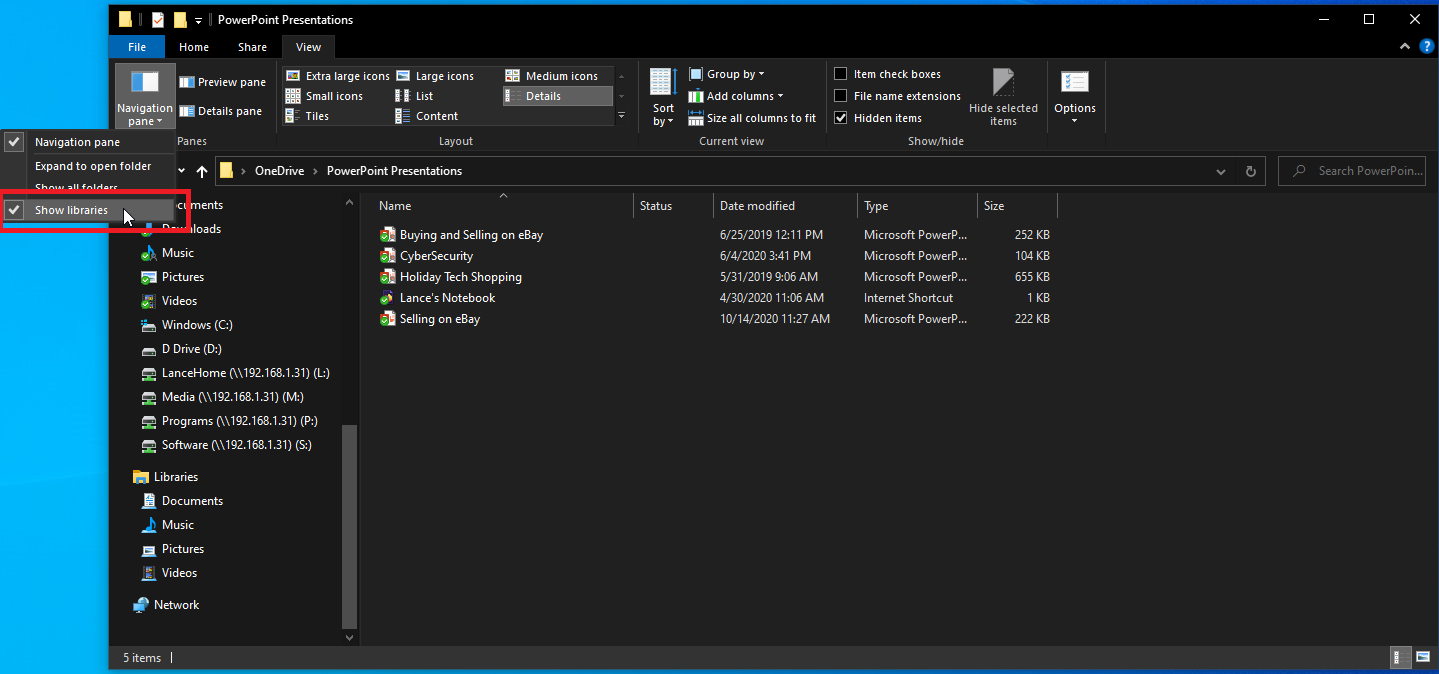Switch to Medium icons layout
The image size is (1439, 674).
(551, 76)
